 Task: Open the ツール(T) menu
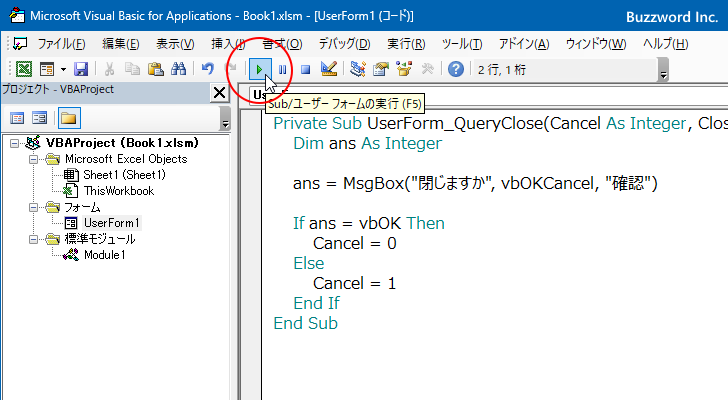pos(462,44)
